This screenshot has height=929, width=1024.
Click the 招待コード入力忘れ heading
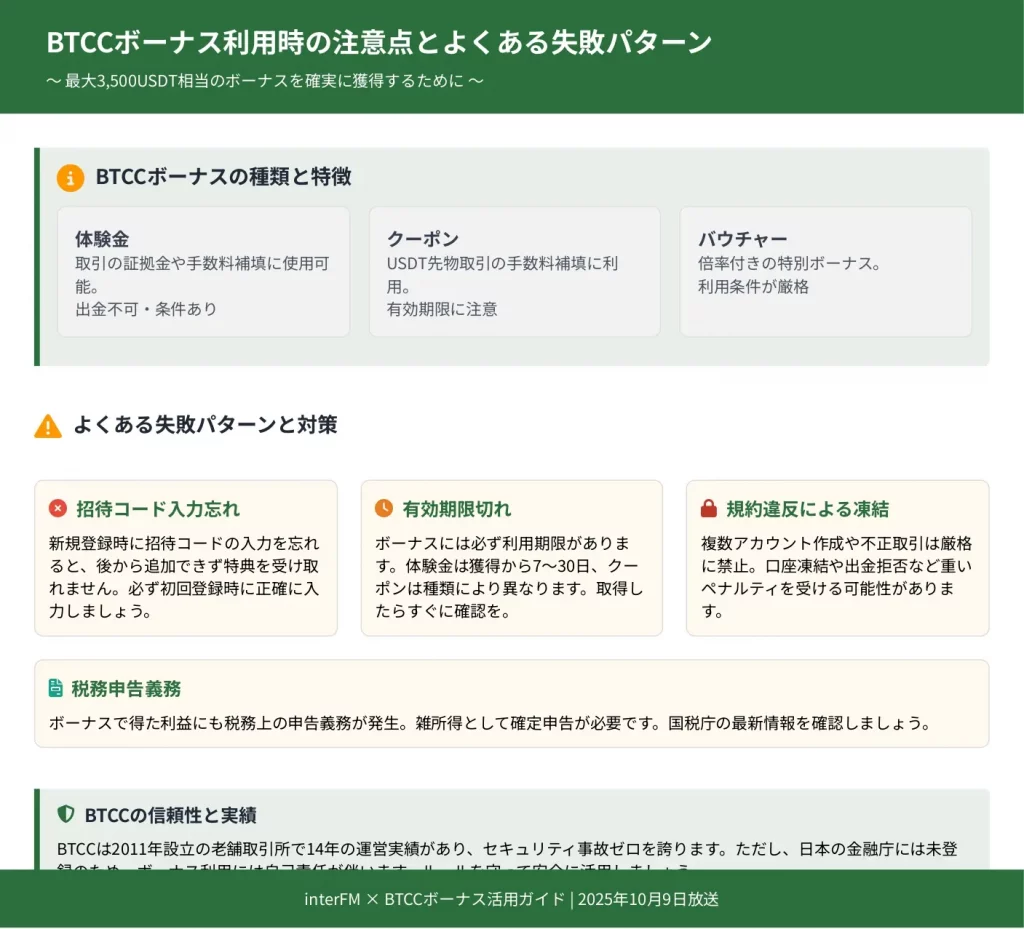pos(158,509)
